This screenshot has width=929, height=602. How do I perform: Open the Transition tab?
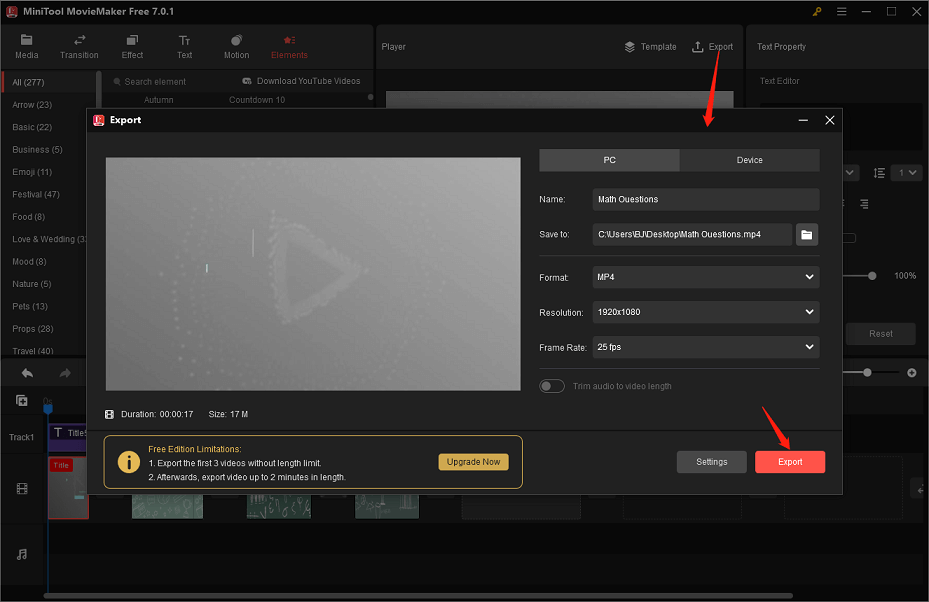(x=79, y=47)
